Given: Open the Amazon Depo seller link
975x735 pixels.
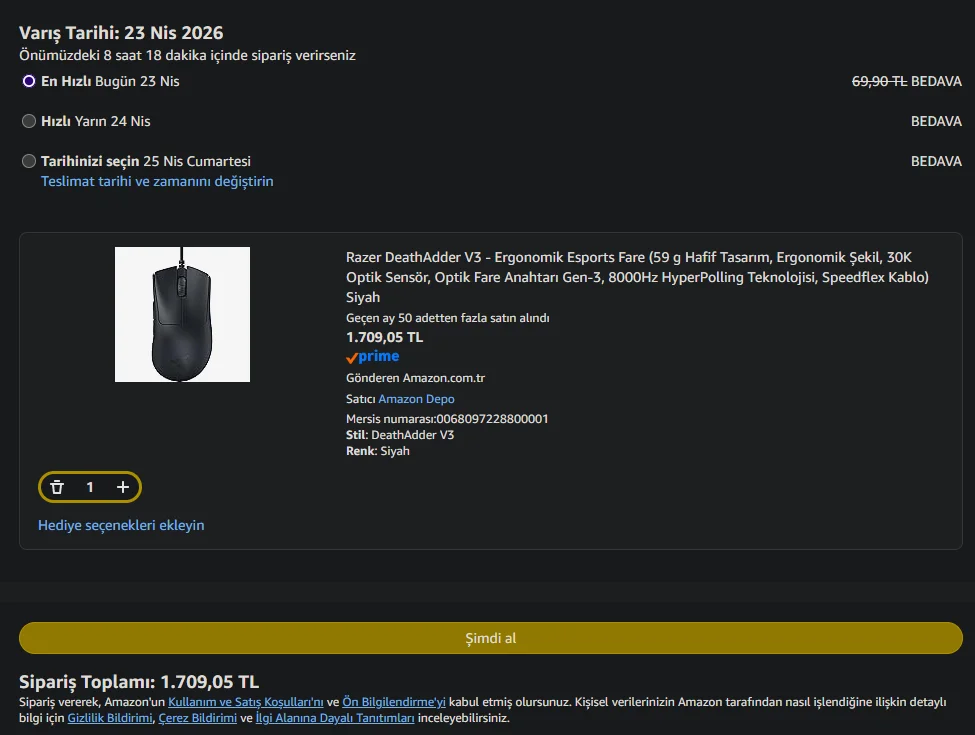Looking at the screenshot, I should (x=416, y=399).
